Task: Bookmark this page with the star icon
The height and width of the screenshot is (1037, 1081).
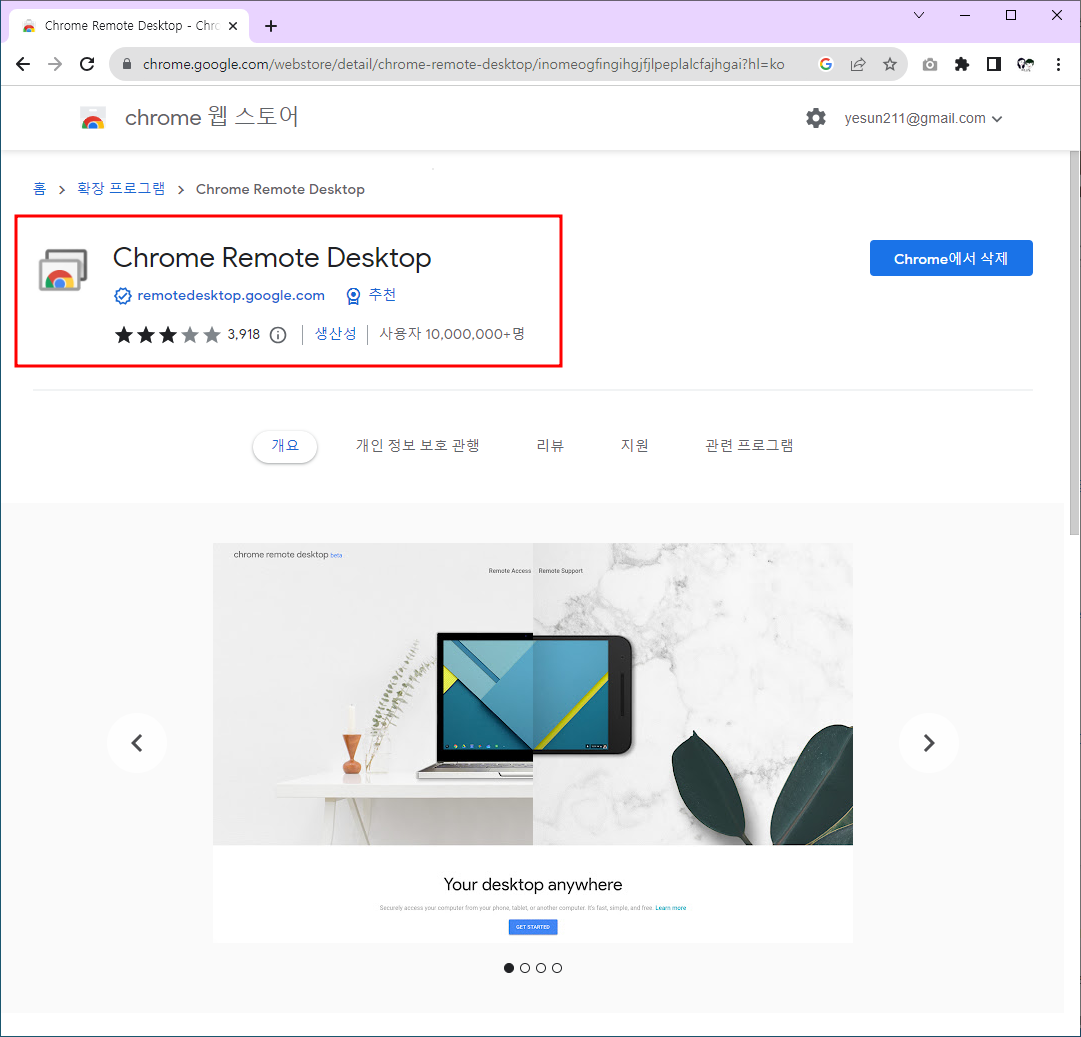Action: [x=890, y=64]
